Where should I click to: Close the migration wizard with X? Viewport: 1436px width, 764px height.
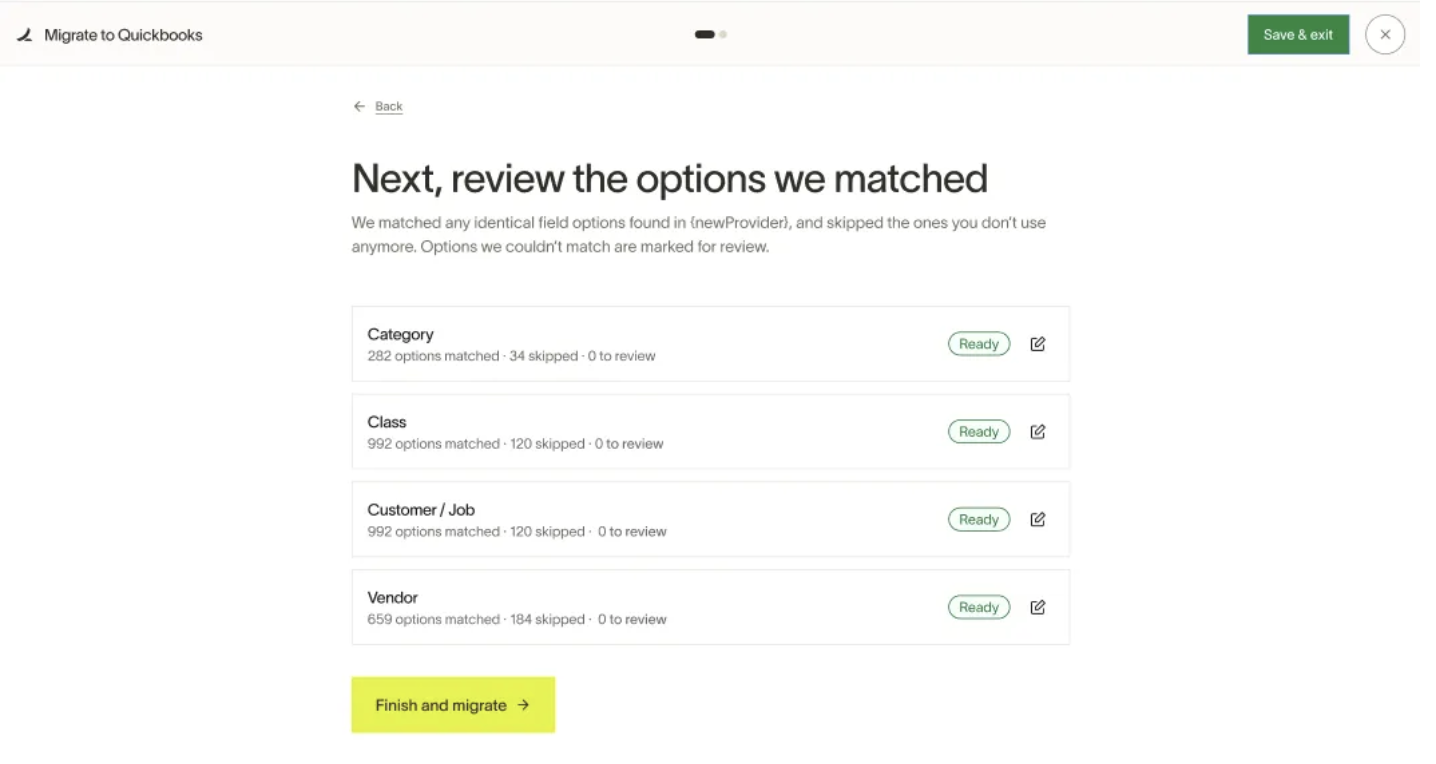click(1385, 34)
